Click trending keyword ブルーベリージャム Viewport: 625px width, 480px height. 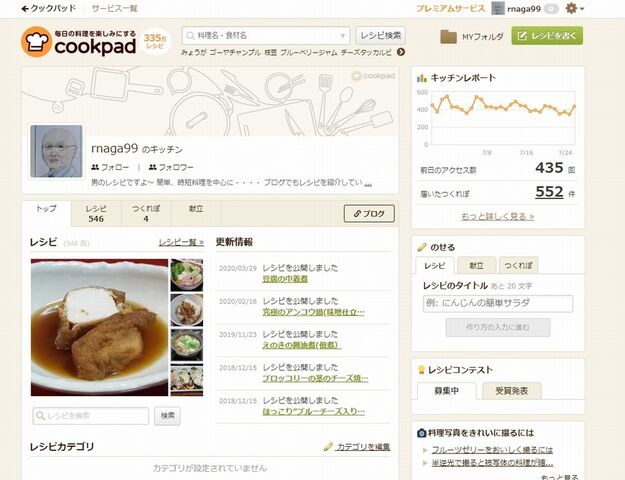pyautogui.click(x=309, y=52)
